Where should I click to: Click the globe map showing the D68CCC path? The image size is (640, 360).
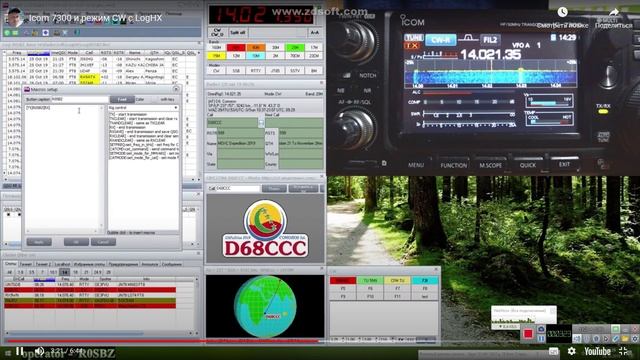pos(265,306)
